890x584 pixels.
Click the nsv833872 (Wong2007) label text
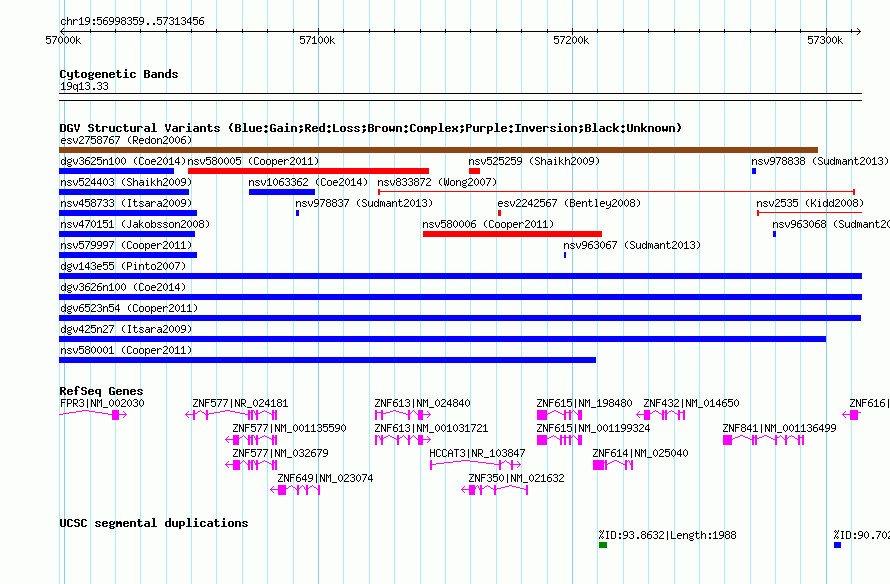pyautogui.click(x=437, y=182)
